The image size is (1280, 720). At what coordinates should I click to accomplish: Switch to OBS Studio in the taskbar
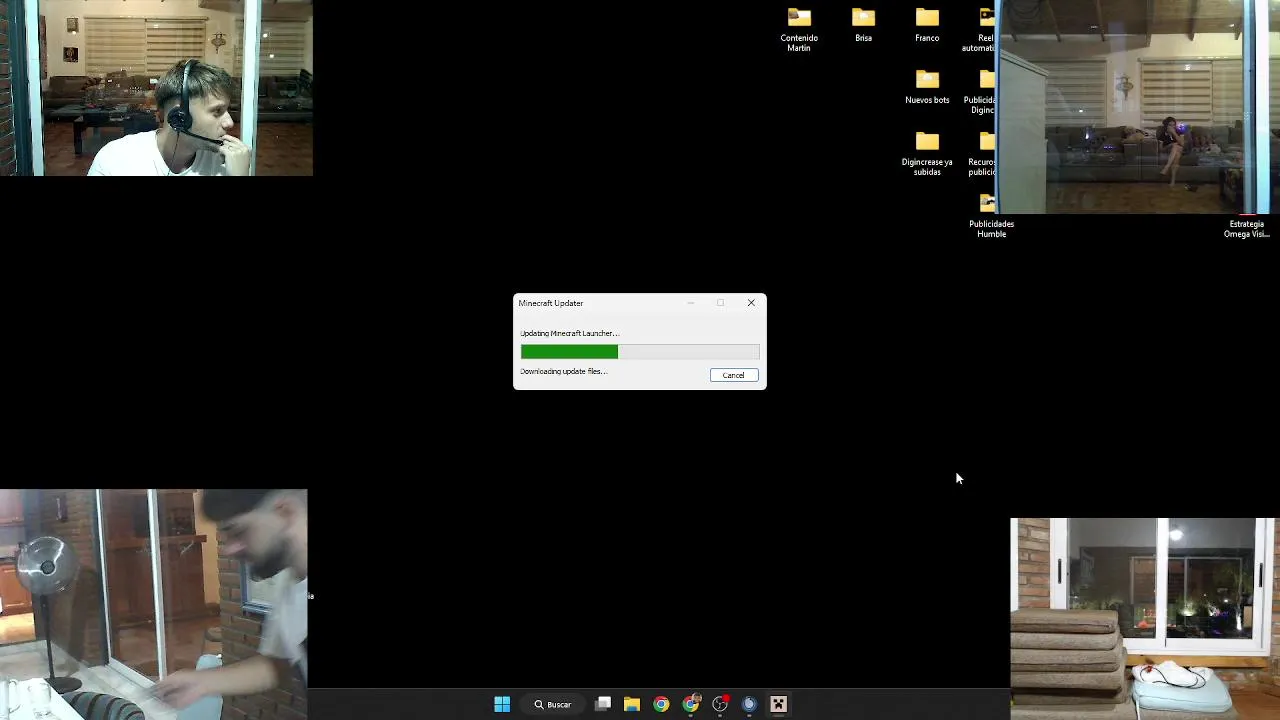[x=720, y=704]
